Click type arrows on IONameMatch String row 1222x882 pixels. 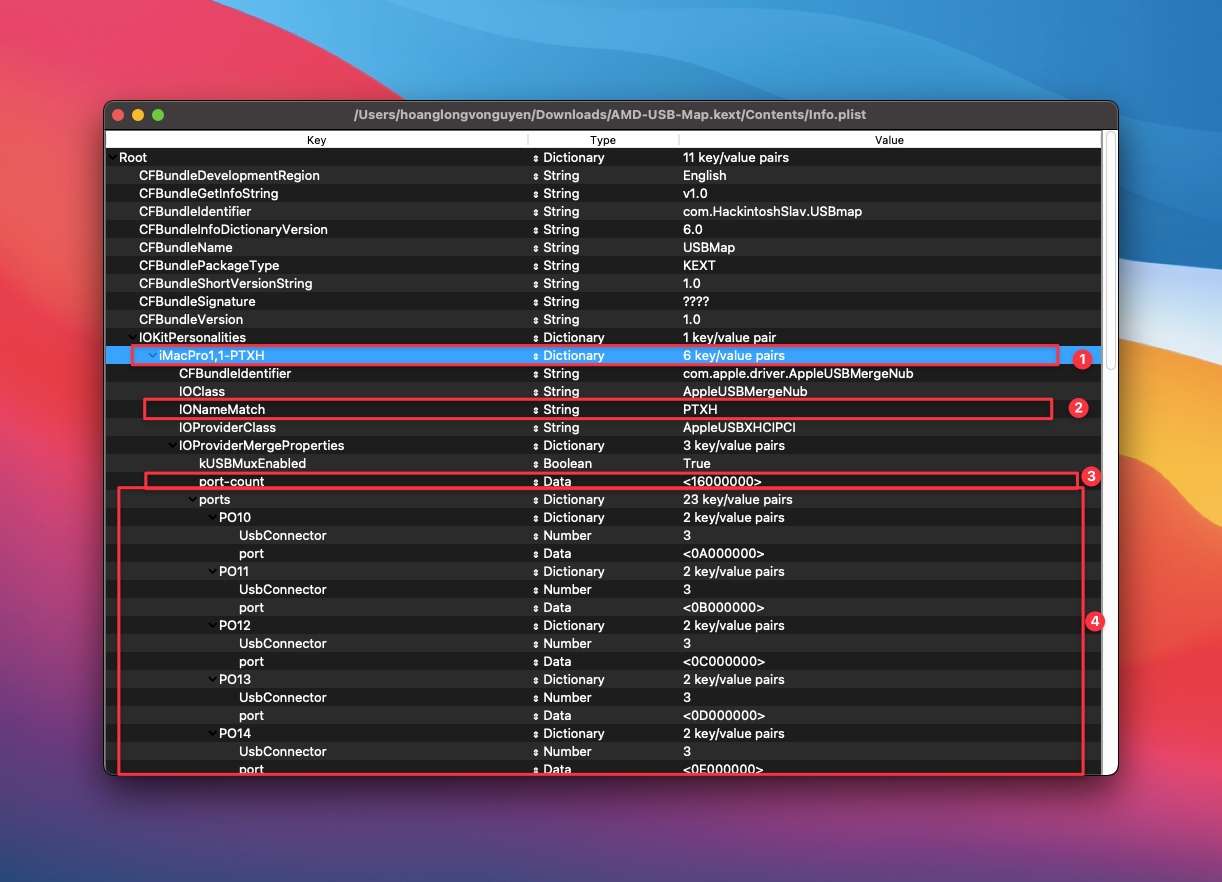535,410
